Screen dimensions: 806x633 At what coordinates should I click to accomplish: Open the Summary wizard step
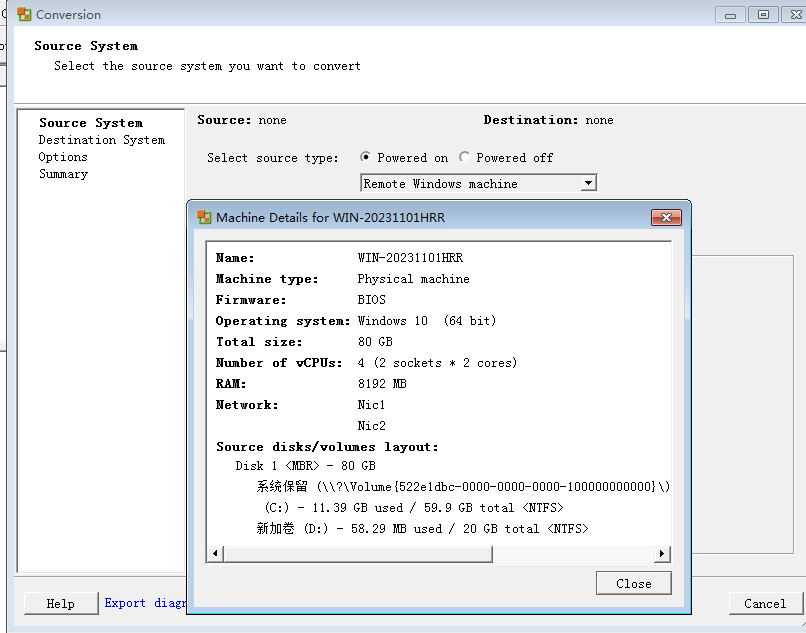pyautogui.click(x=63, y=173)
